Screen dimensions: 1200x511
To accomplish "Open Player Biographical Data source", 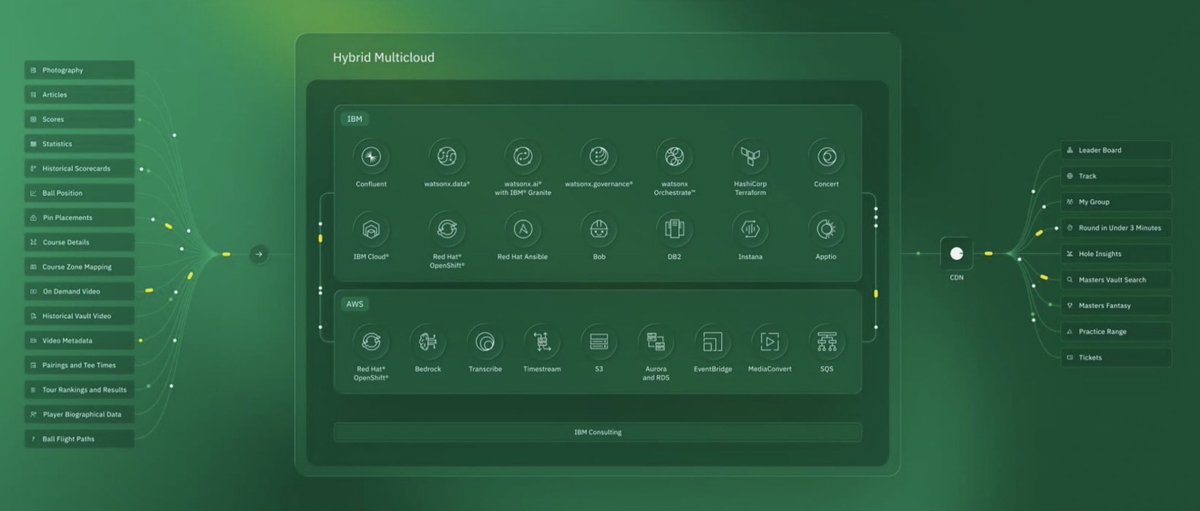I will click(80, 414).
